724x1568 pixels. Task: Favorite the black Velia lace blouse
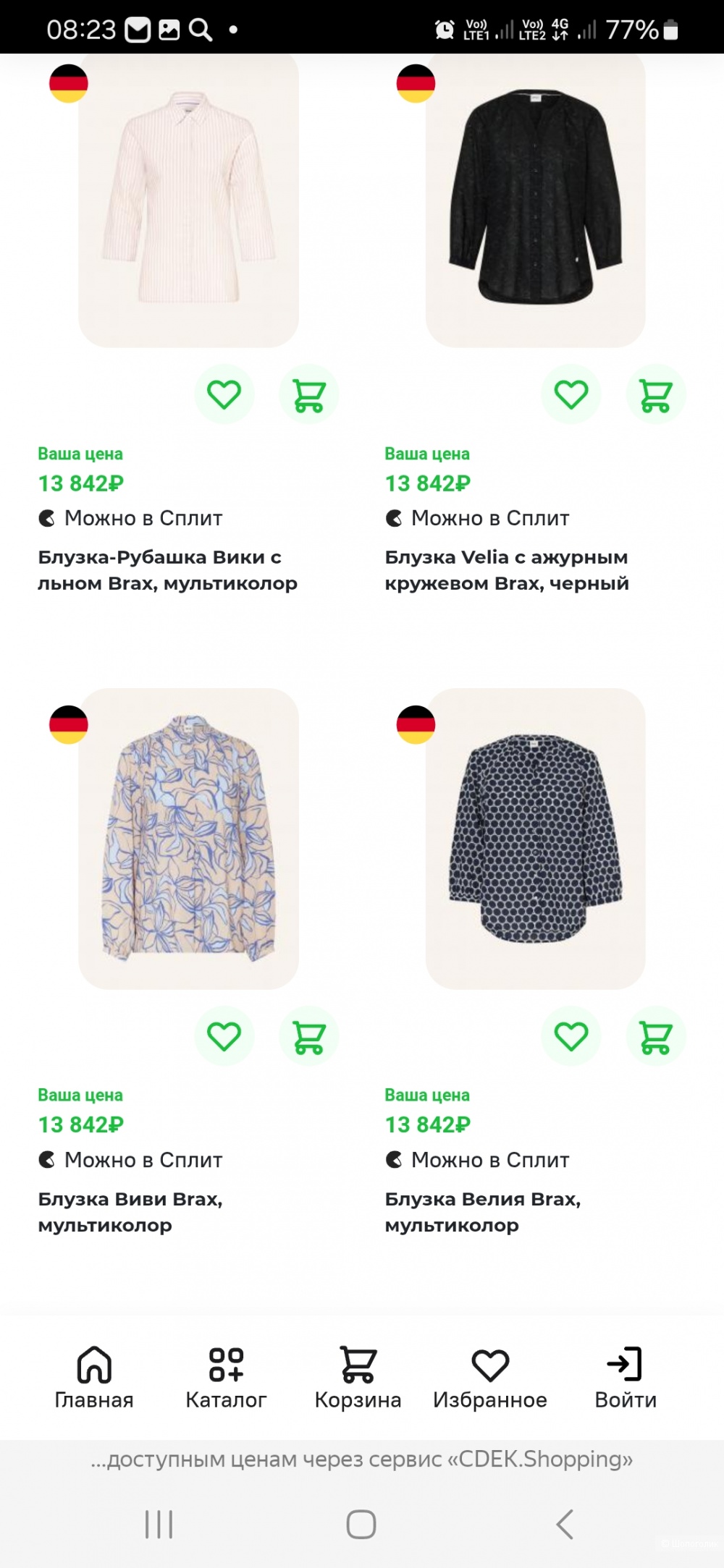(571, 394)
